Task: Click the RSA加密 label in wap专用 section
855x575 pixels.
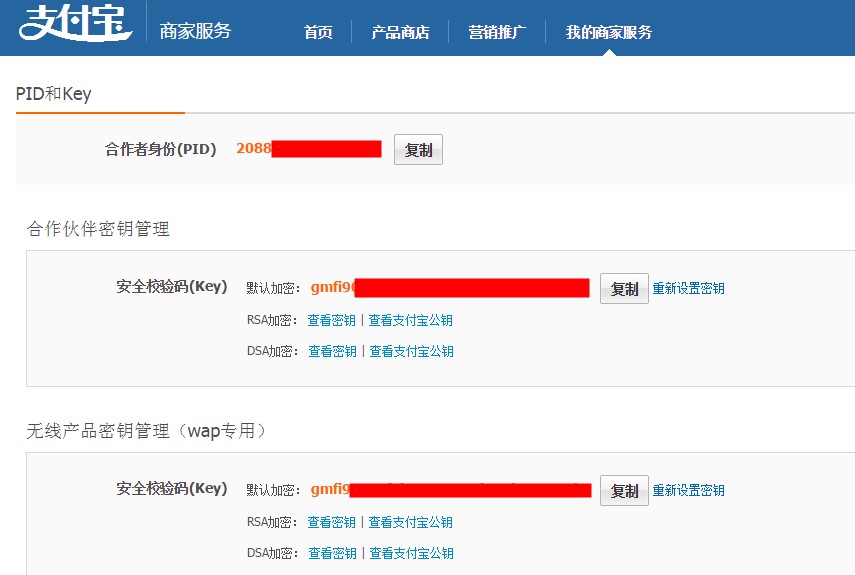Action: tap(272, 522)
